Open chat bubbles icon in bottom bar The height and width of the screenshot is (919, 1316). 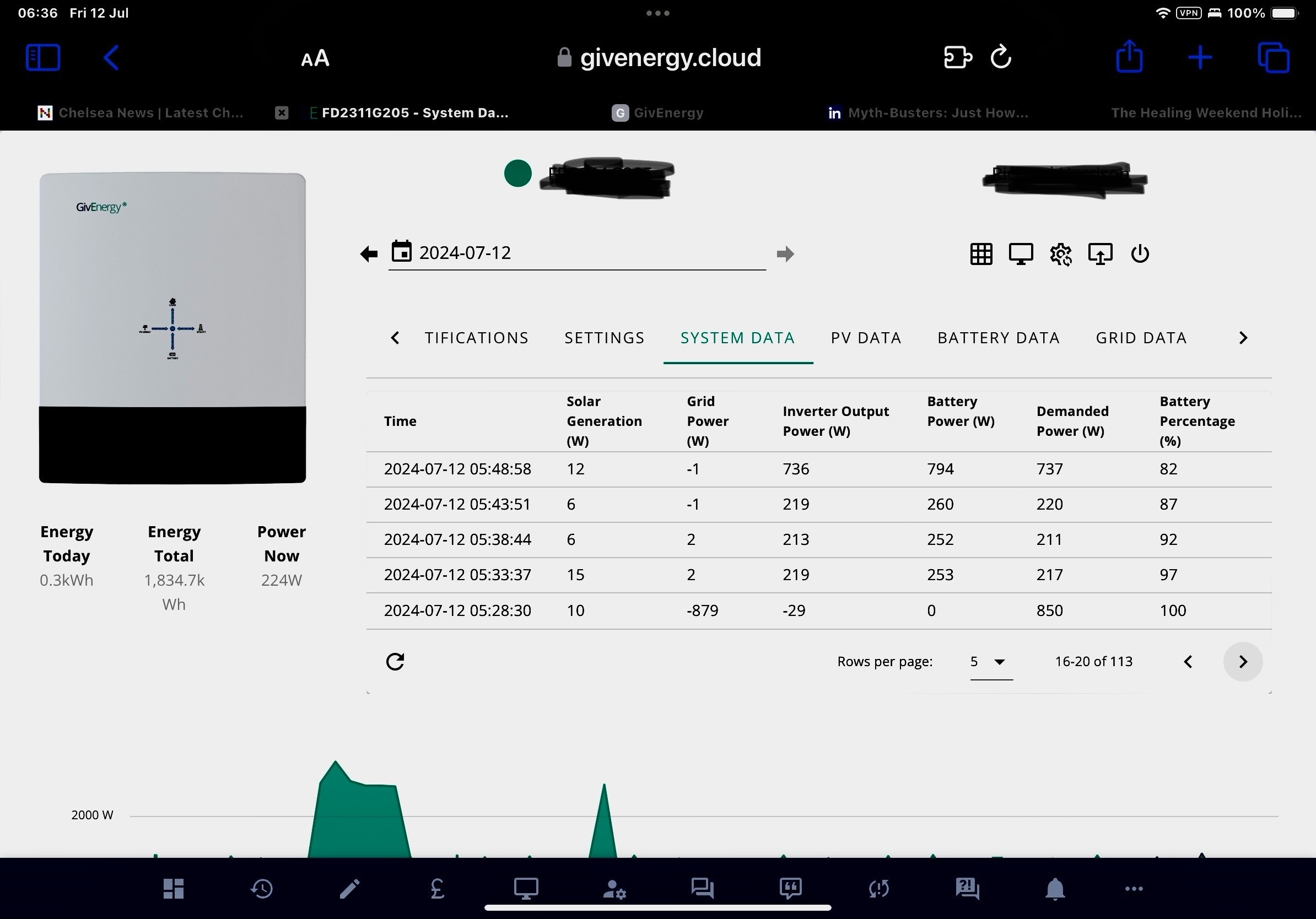(x=702, y=889)
